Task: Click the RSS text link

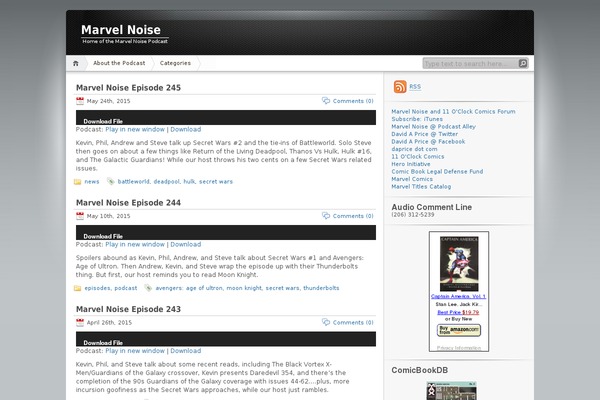Action: [415, 87]
